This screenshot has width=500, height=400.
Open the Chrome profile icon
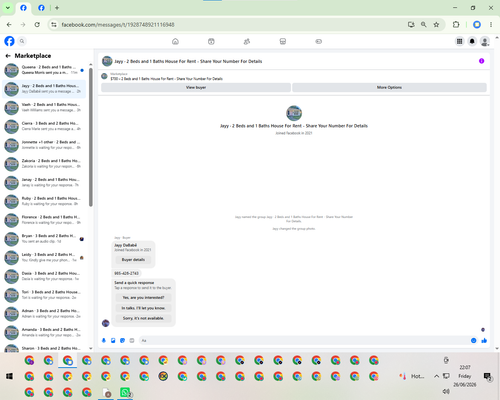(x=477, y=24)
